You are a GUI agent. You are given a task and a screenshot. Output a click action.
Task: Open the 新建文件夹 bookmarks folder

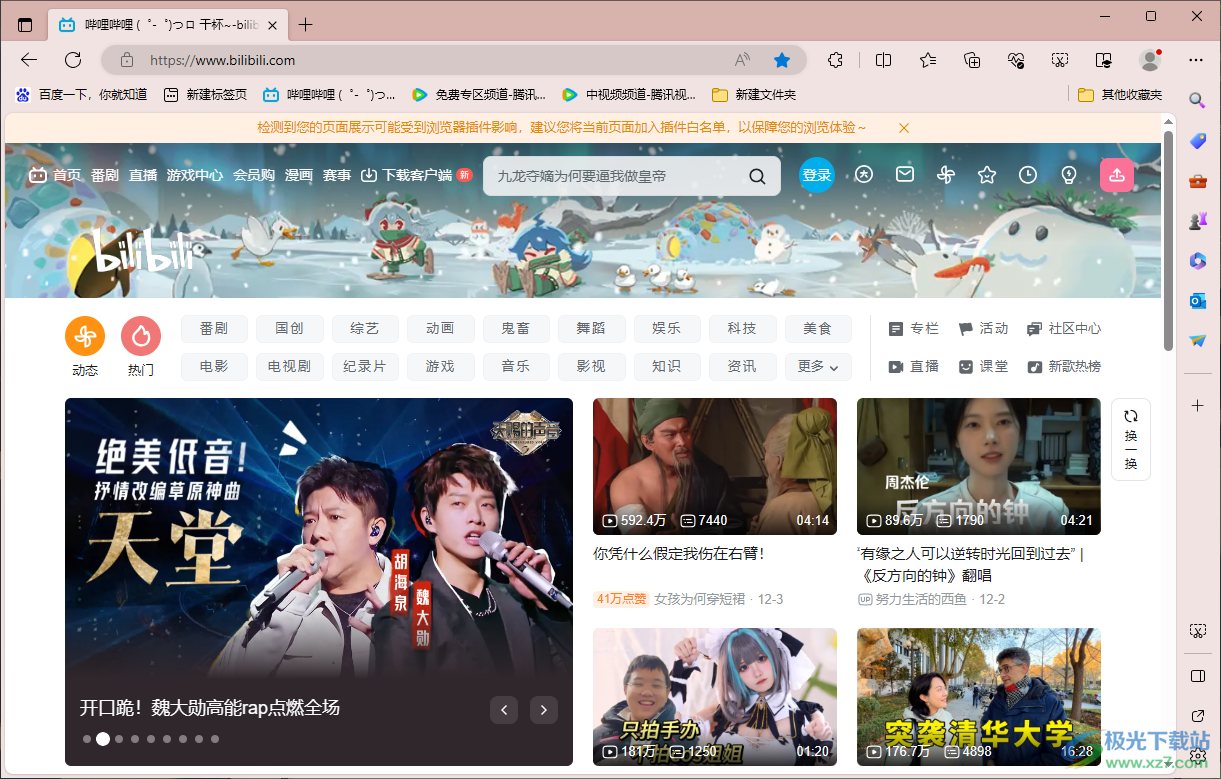tap(754, 95)
